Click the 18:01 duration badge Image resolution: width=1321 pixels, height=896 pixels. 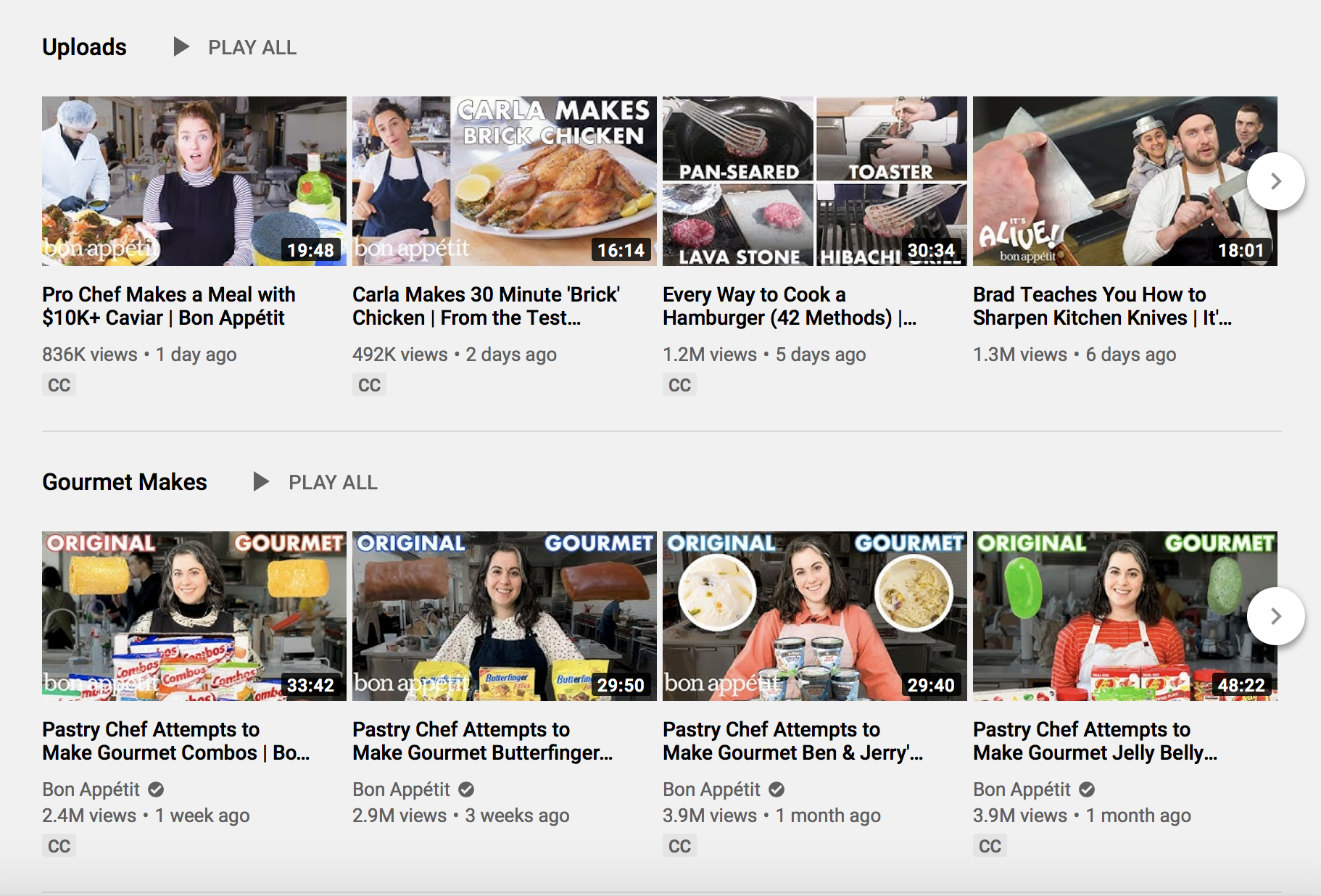click(1241, 250)
